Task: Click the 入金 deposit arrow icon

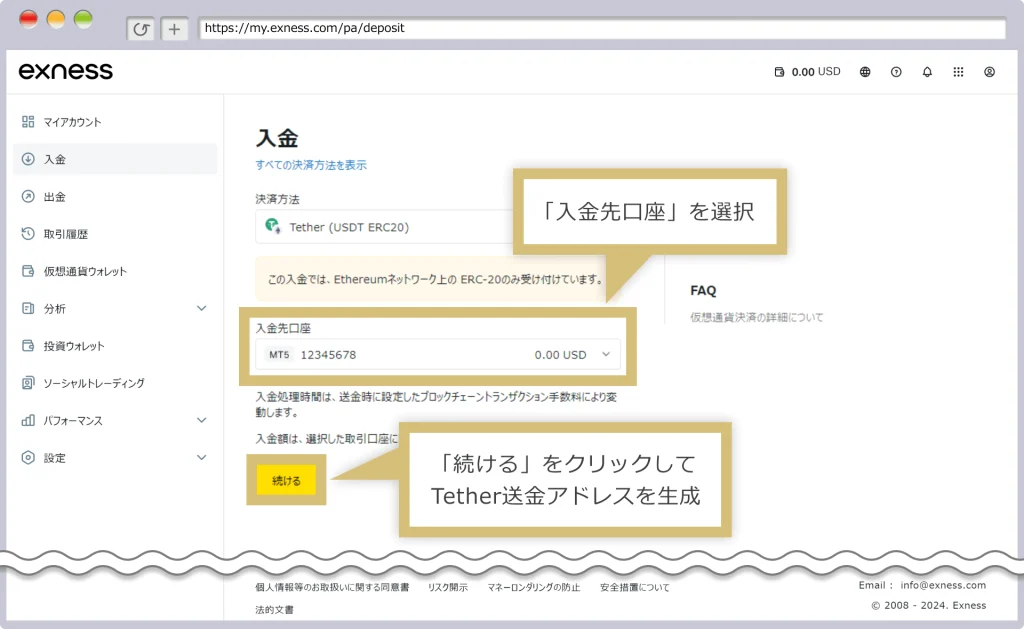Action: coord(28,159)
